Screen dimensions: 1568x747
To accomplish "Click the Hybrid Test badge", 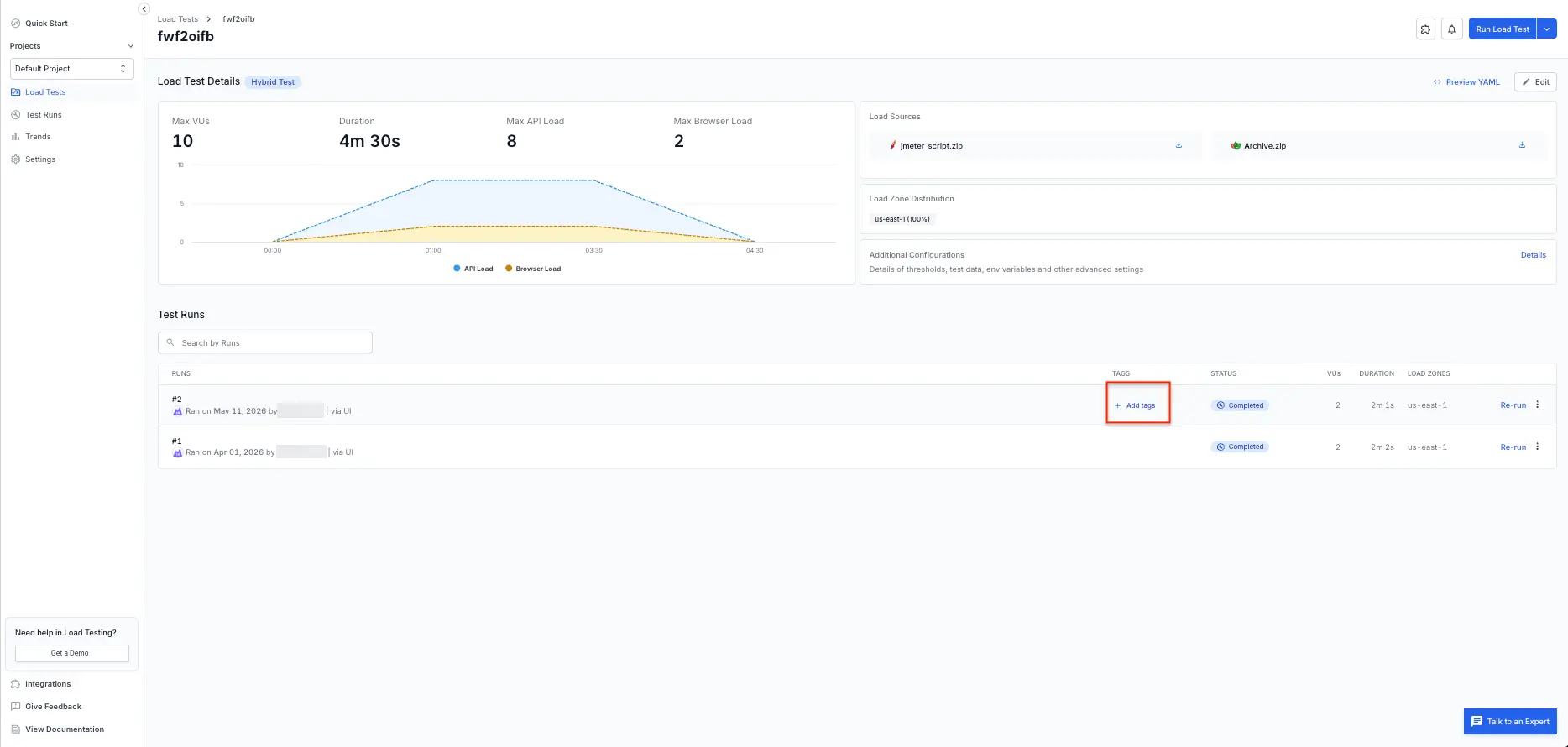I will pyautogui.click(x=273, y=82).
